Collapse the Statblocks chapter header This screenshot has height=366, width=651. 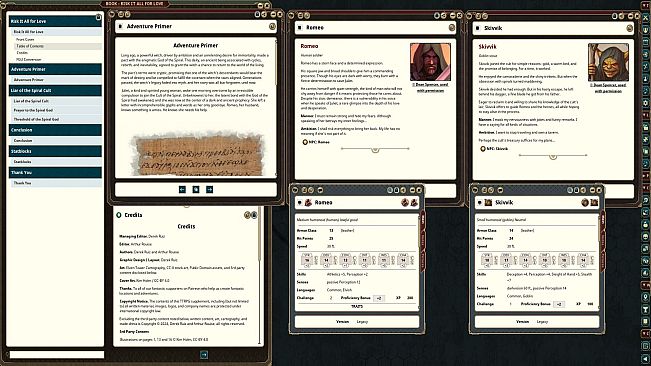point(55,151)
